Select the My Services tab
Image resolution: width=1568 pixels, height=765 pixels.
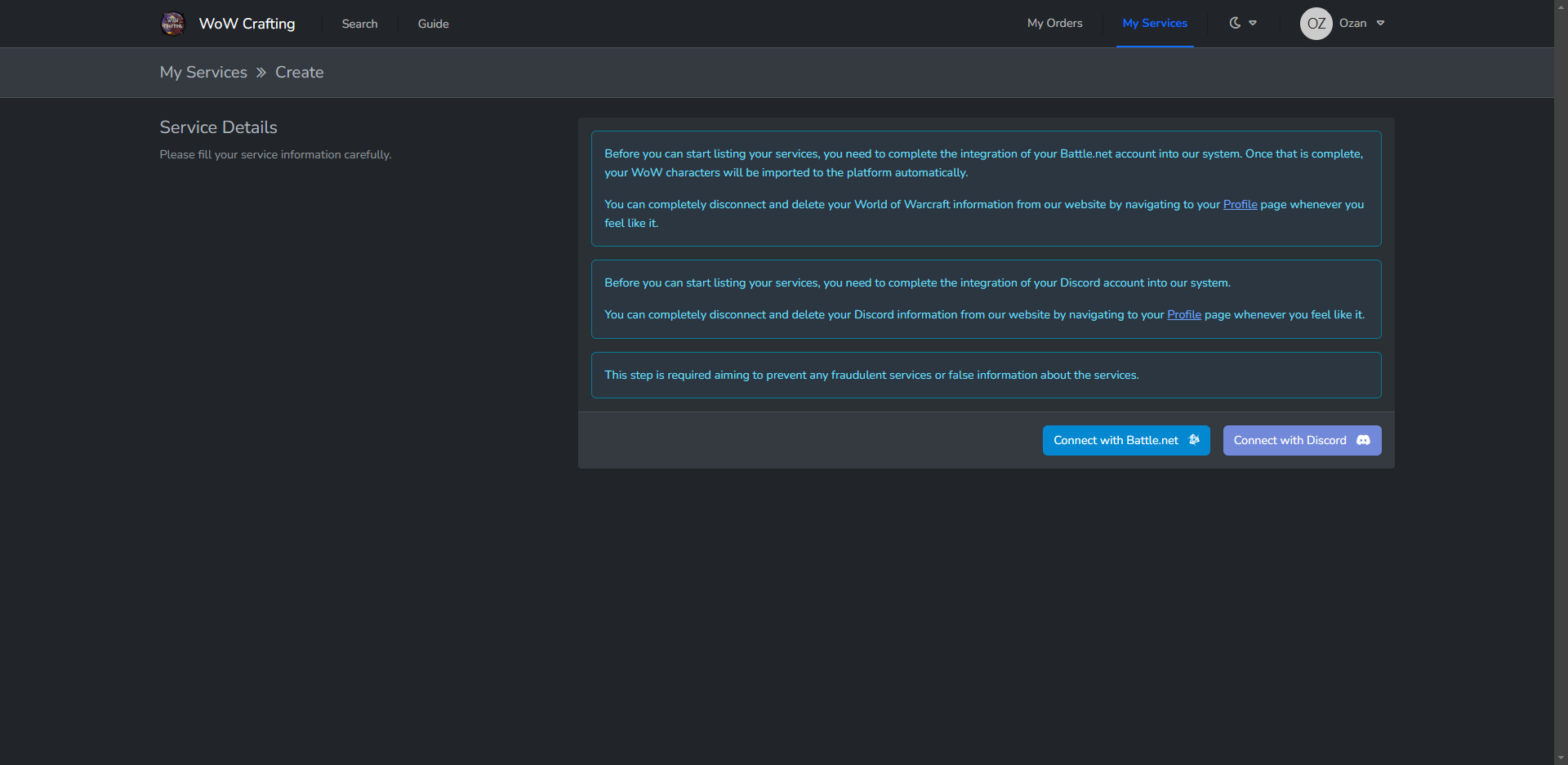tap(1155, 23)
